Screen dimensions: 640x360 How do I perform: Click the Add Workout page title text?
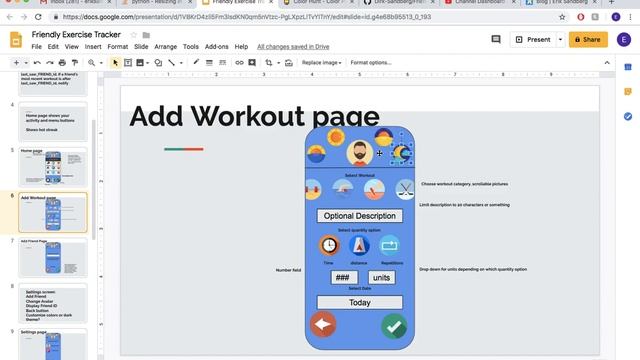pyautogui.click(x=254, y=117)
